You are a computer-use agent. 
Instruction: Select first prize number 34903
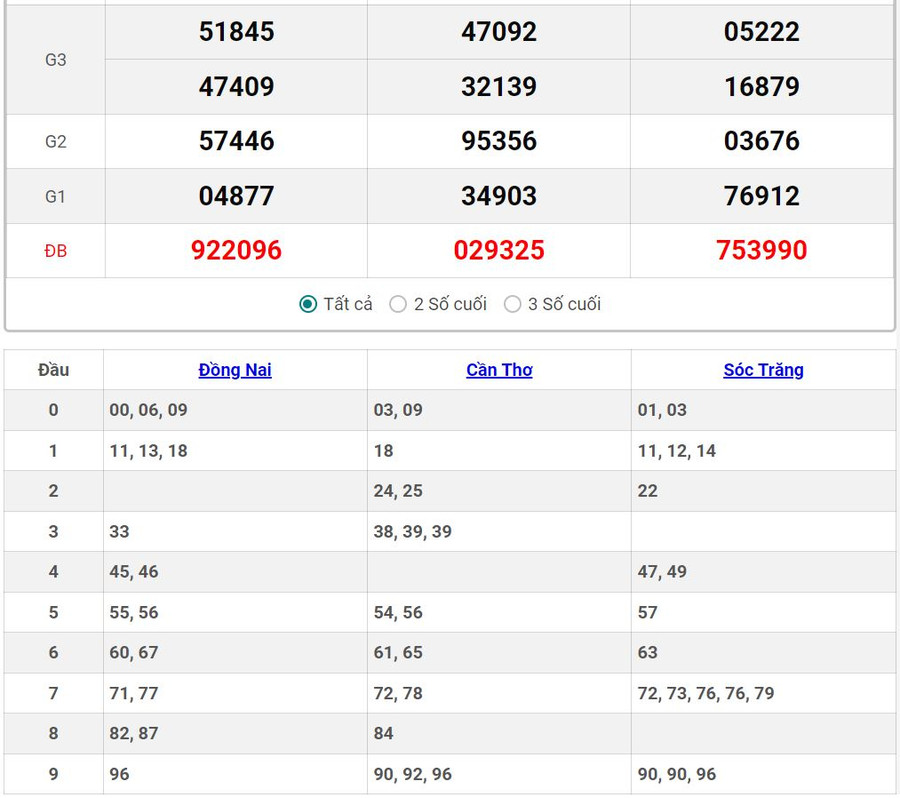point(499,196)
